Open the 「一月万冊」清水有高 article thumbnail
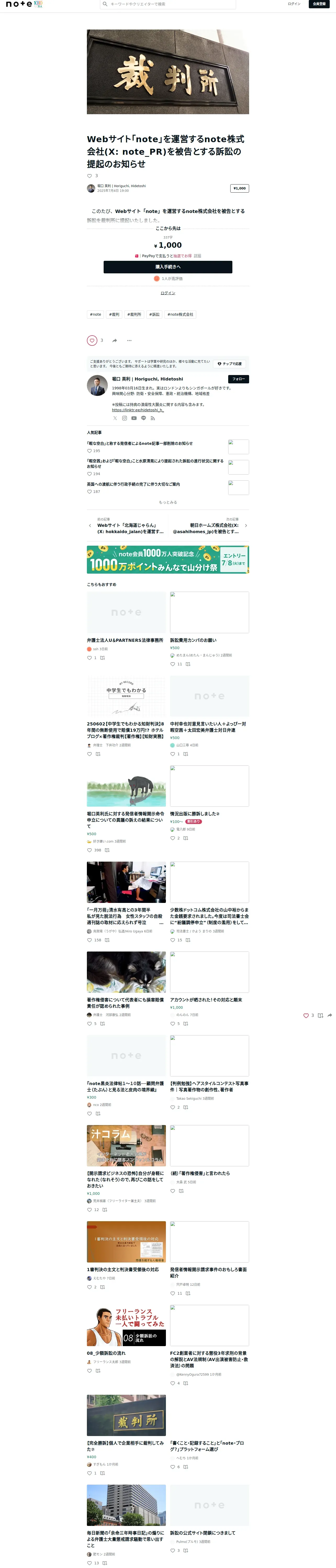The width and height of the screenshot is (336, 1568). click(126, 882)
